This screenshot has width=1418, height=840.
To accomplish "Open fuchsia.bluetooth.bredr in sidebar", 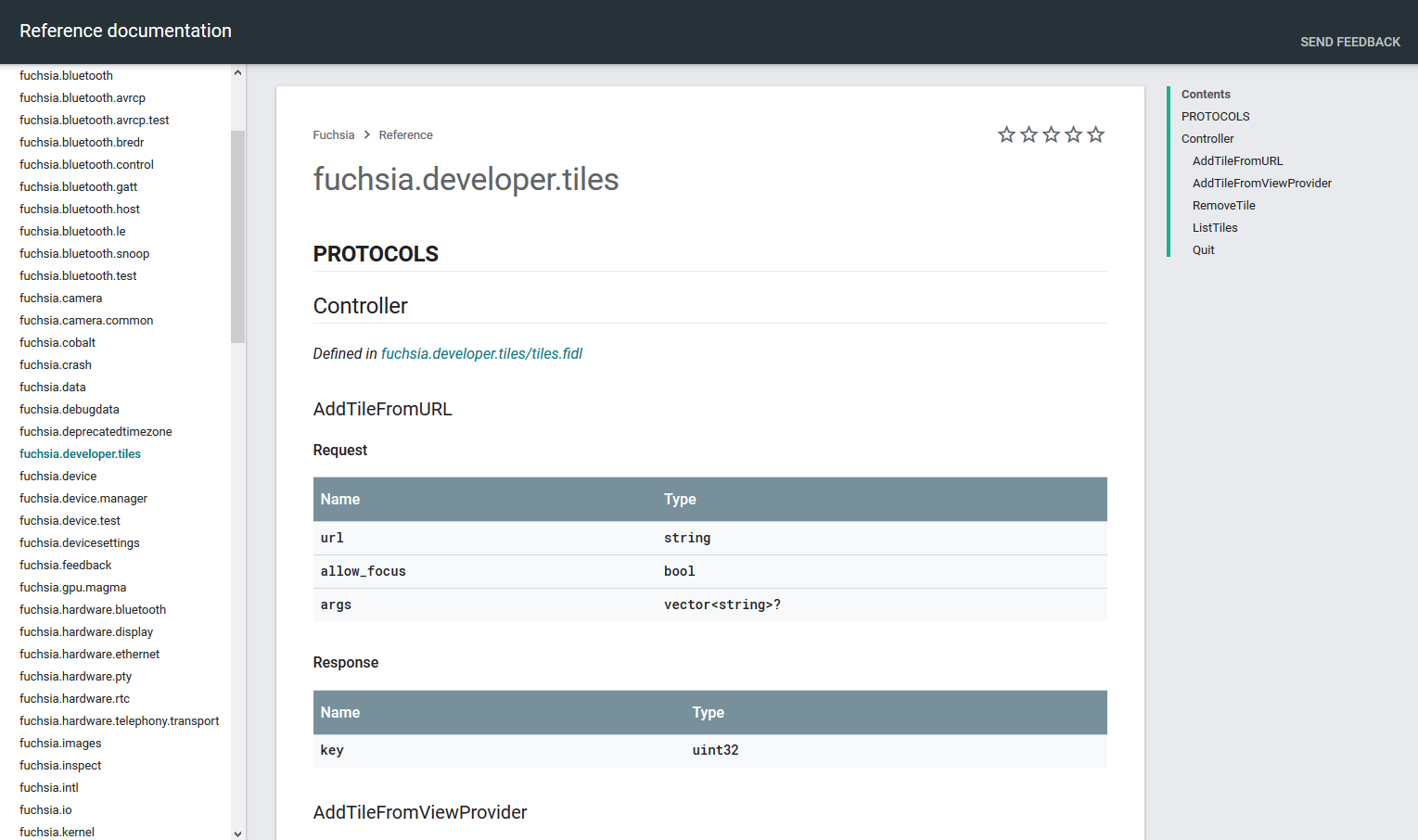I will coord(82,142).
